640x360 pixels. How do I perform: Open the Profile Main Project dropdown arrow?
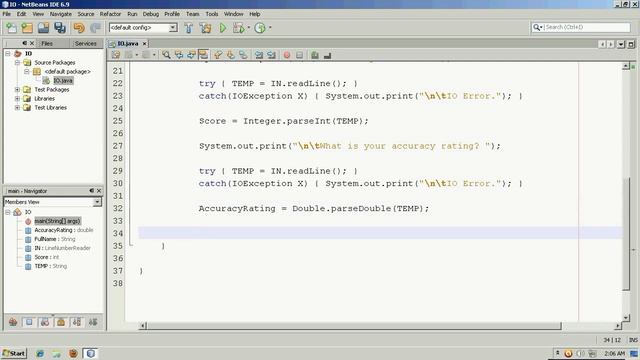(270, 28)
